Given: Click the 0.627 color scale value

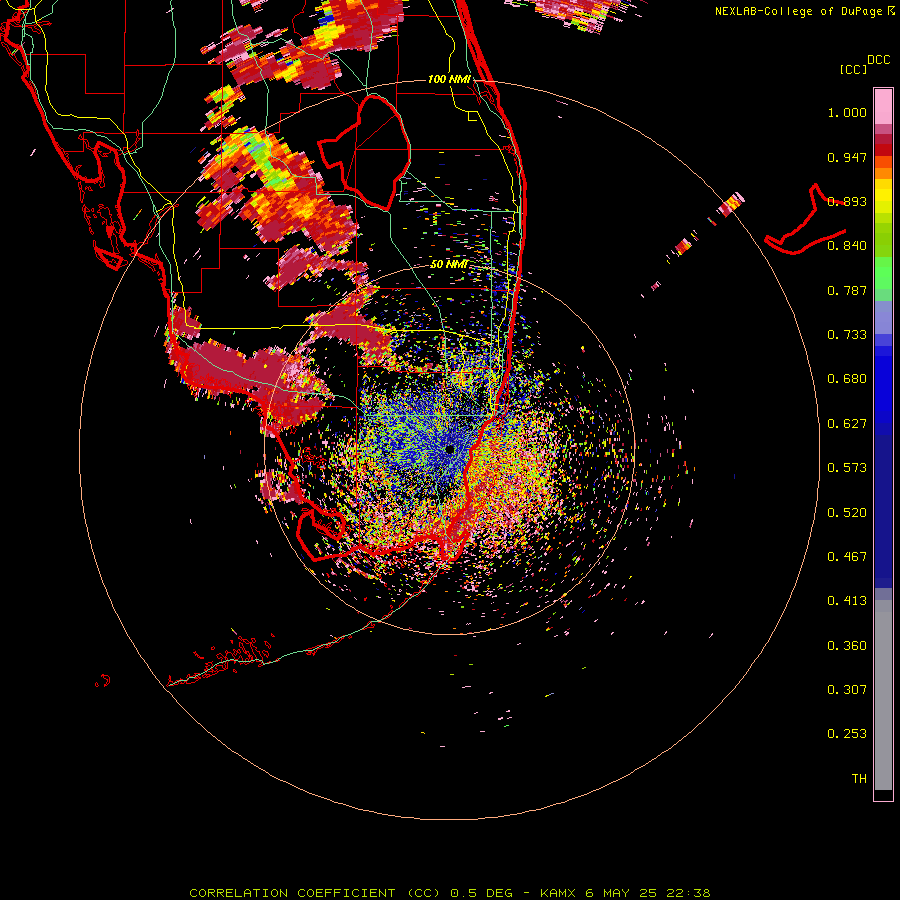Looking at the screenshot, I should pyautogui.click(x=847, y=424).
